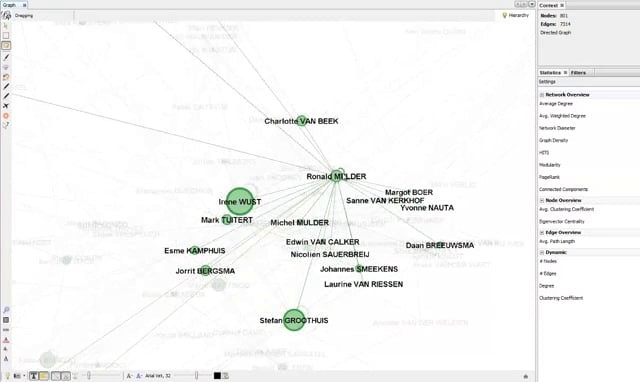640x382 pixels.
Task: Toggle the Hierarchy lightbulb option
Action: coord(516,15)
